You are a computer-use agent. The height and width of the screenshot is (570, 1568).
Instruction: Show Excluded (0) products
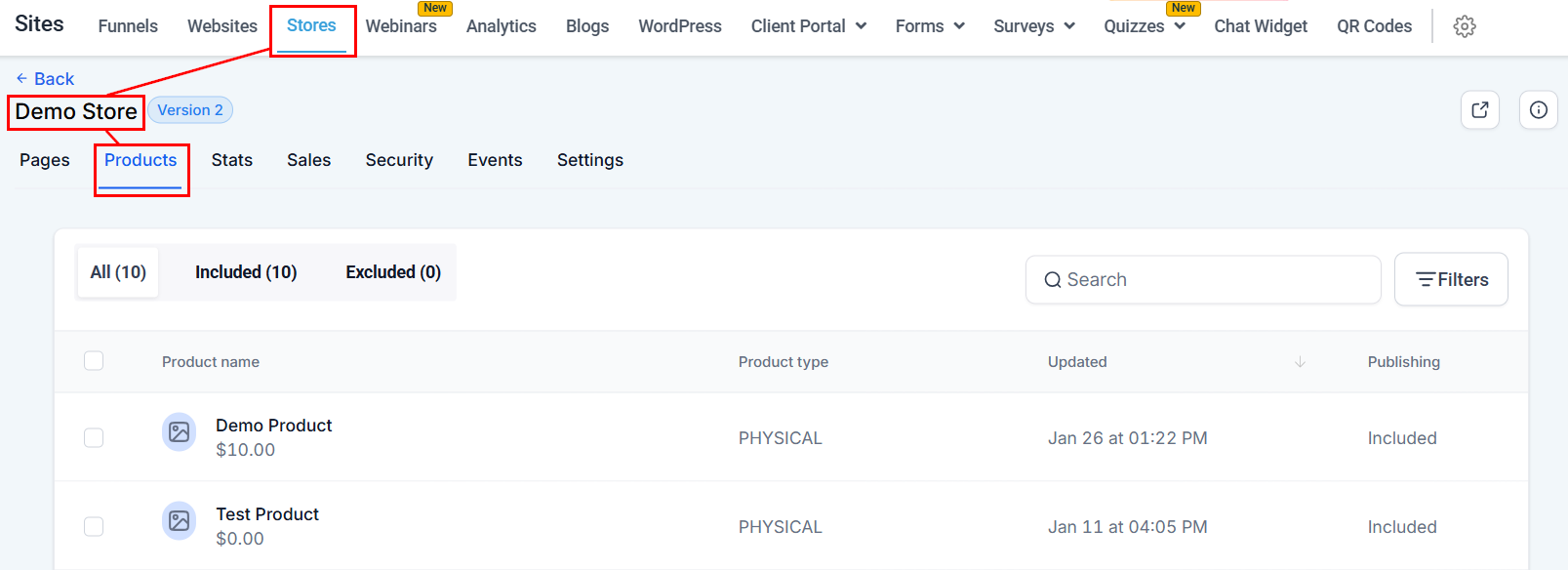pyautogui.click(x=393, y=272)
